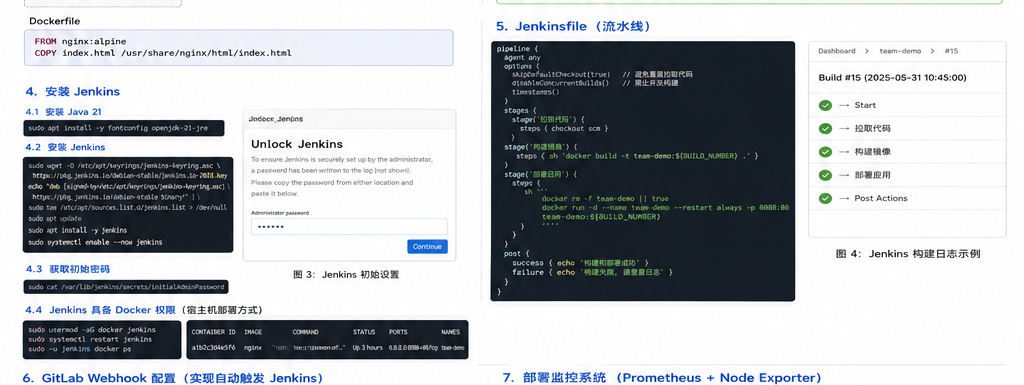
Task: Click the docker build -t team-demo line
Action: click(x=637, y=156)
